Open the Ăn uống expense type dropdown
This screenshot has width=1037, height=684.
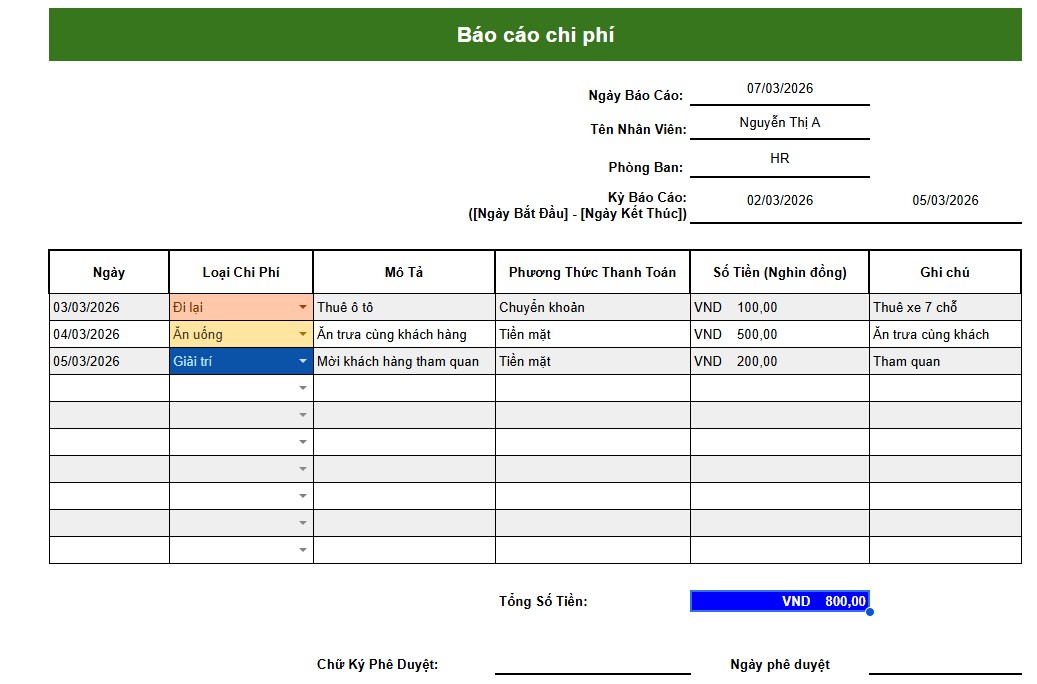click(x=303, y=334)
